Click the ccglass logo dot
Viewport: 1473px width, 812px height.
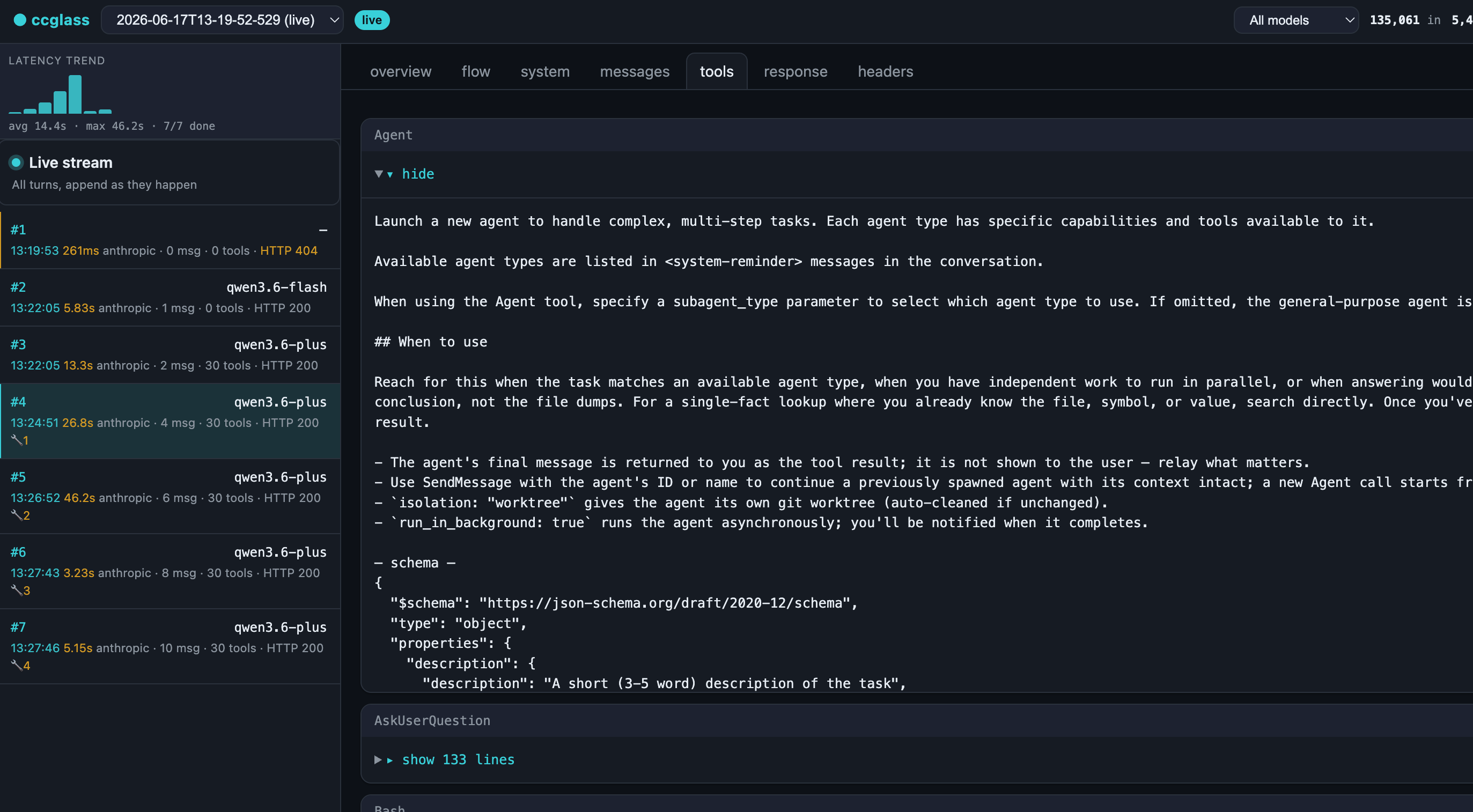pos(20,20)
